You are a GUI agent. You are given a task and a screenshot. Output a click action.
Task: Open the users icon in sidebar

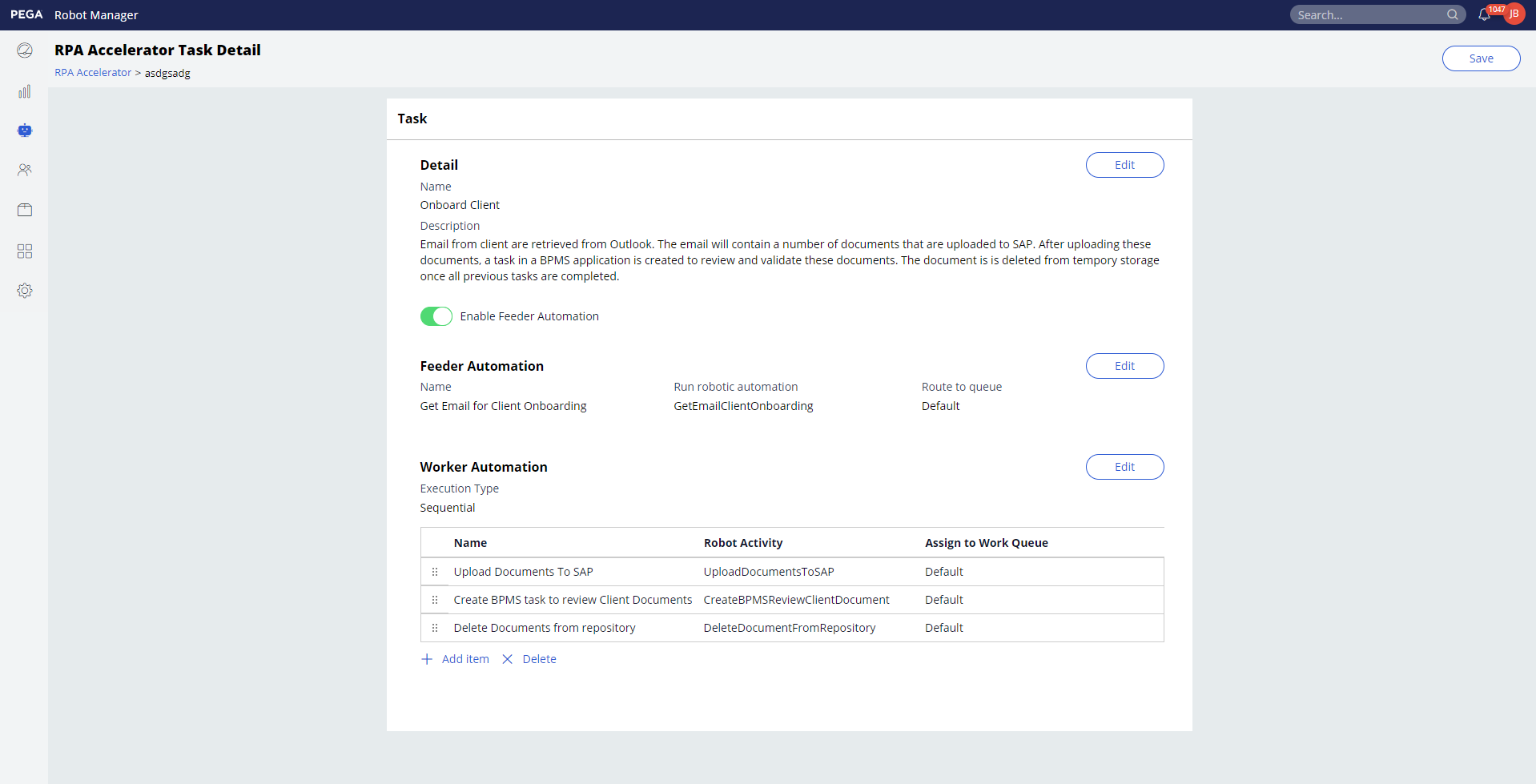tap(25, 170)
